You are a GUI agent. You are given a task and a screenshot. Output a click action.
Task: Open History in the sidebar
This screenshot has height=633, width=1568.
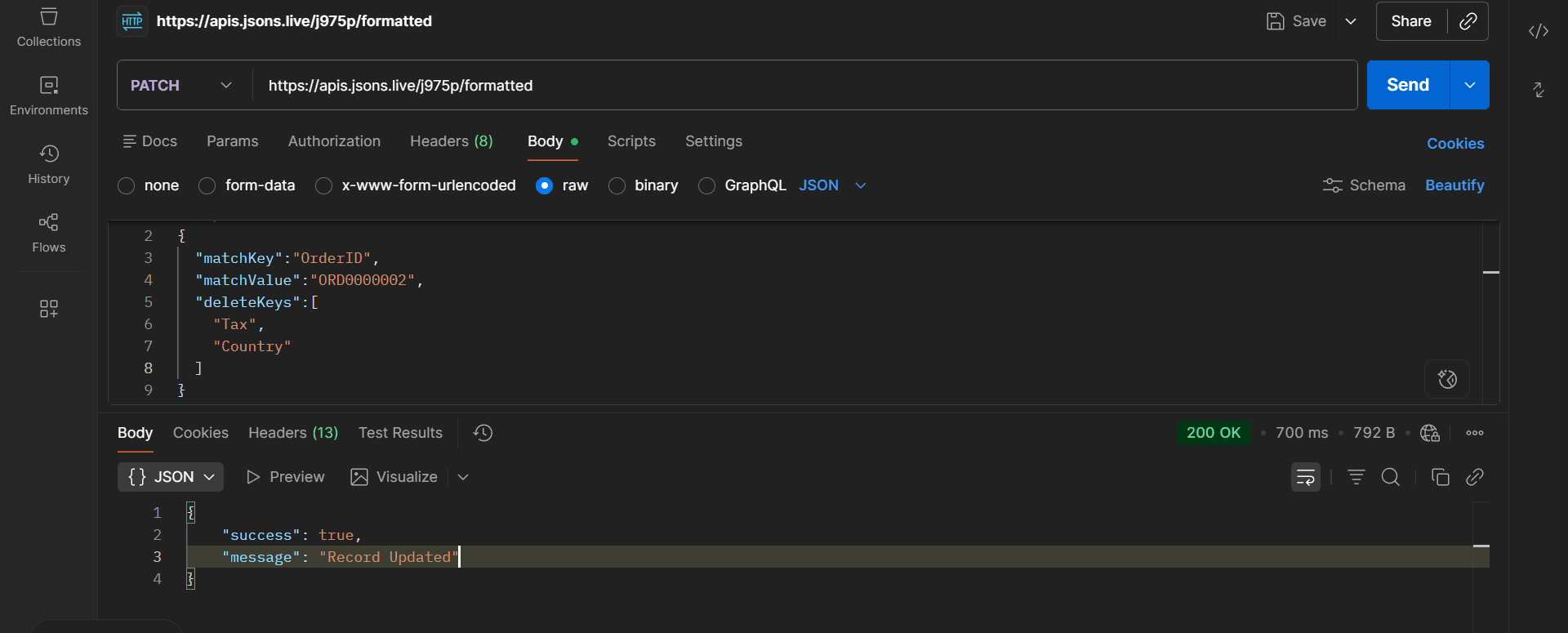(49, 165)
